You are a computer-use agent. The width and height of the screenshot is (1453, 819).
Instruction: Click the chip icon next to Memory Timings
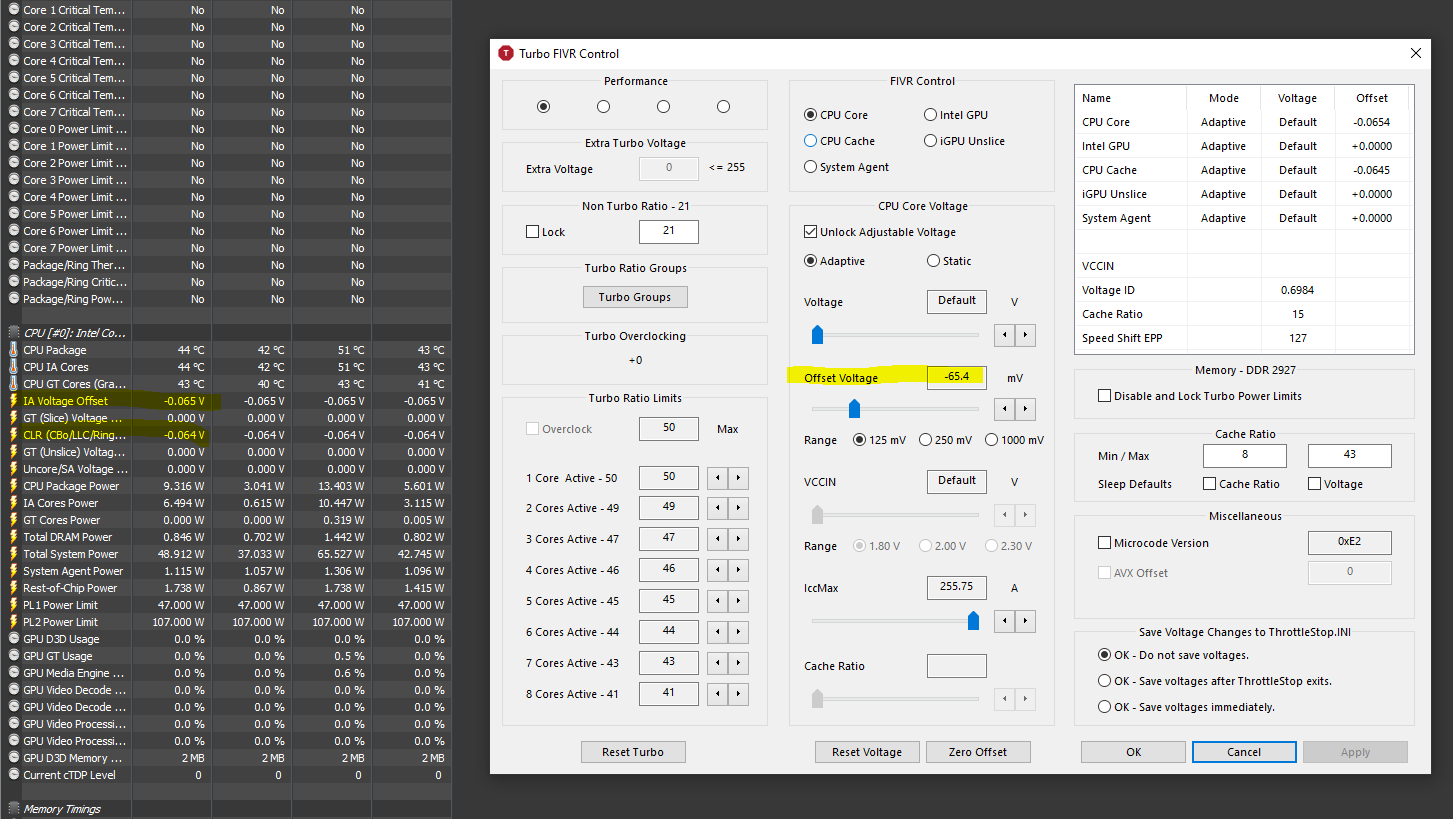(x=14, y=809)
